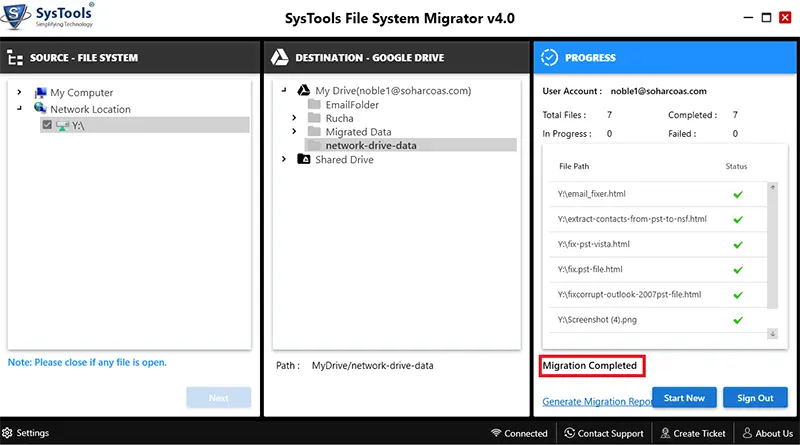
Task: Click the MyDrive/network-drive-data path text
Action: click(372, 365)
